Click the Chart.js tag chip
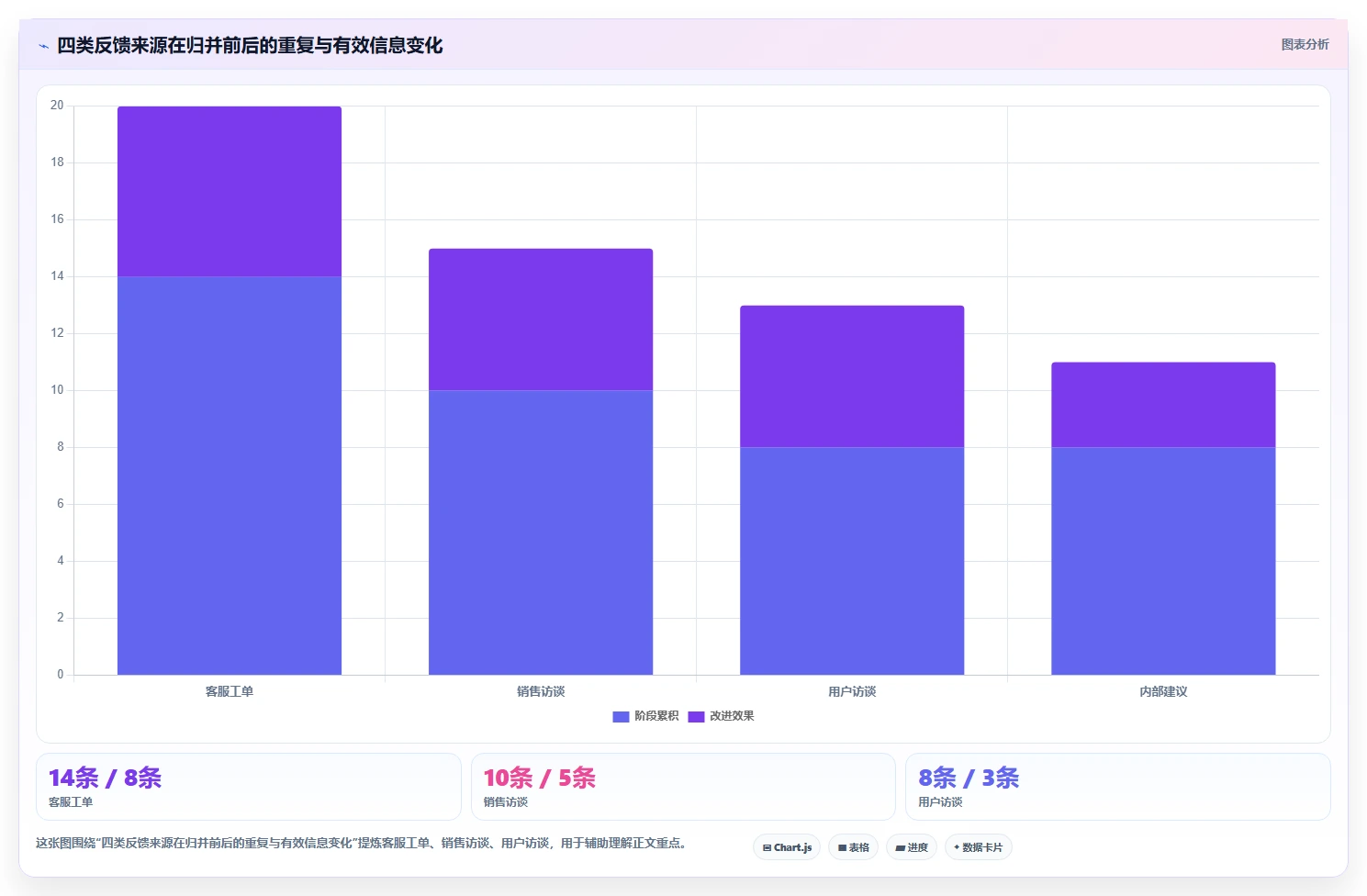 (787, 847)
